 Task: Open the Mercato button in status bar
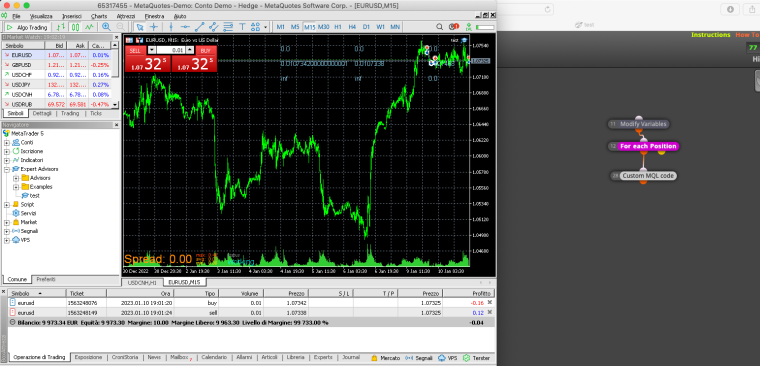coord(385,358)
